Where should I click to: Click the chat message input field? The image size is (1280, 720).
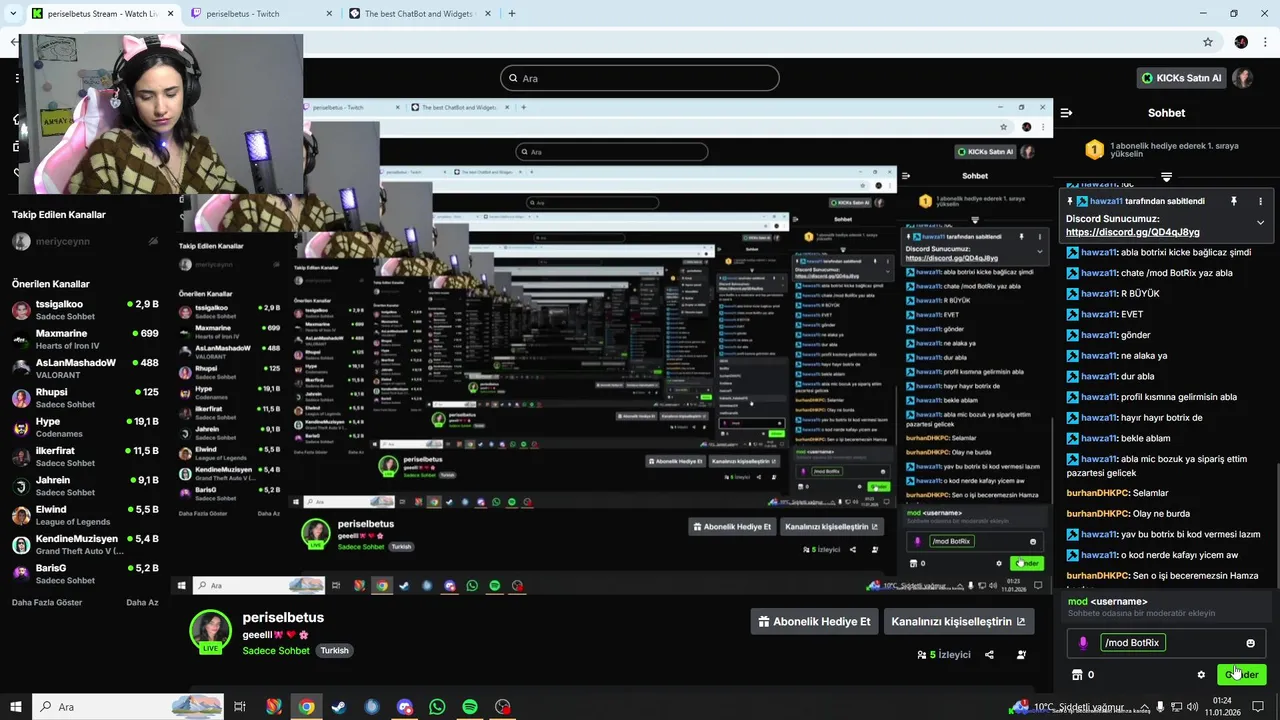click(x=1165, y=643)
